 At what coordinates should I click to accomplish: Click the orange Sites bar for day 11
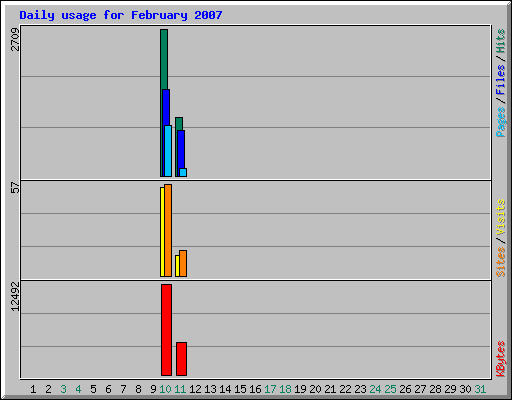coord(183,263)
